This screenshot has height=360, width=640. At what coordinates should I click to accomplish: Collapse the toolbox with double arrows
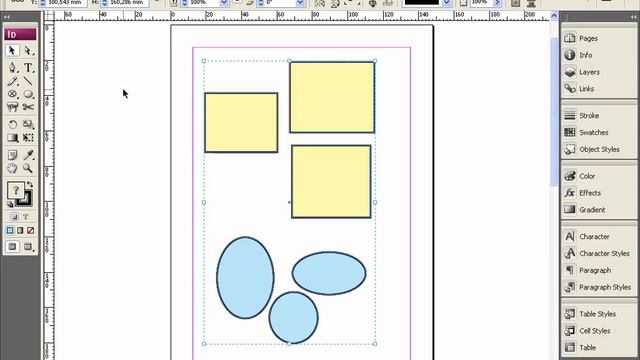[x=7, y=17]
